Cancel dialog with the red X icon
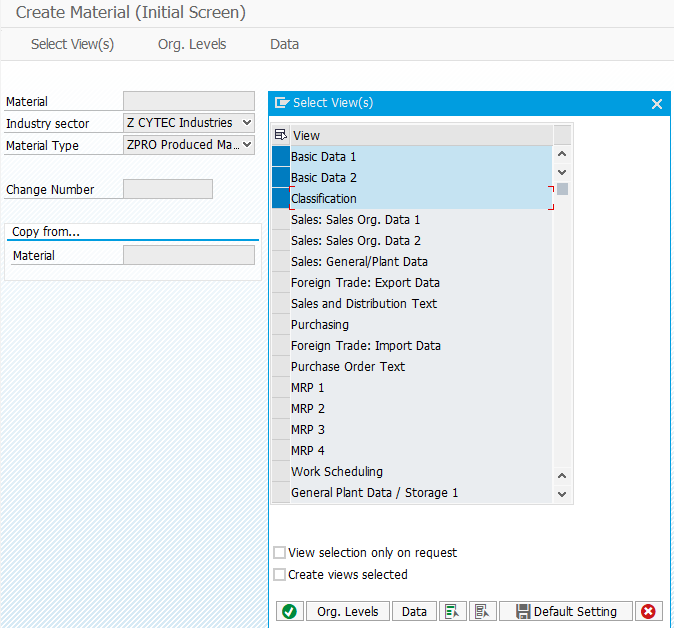 point(648,611)
